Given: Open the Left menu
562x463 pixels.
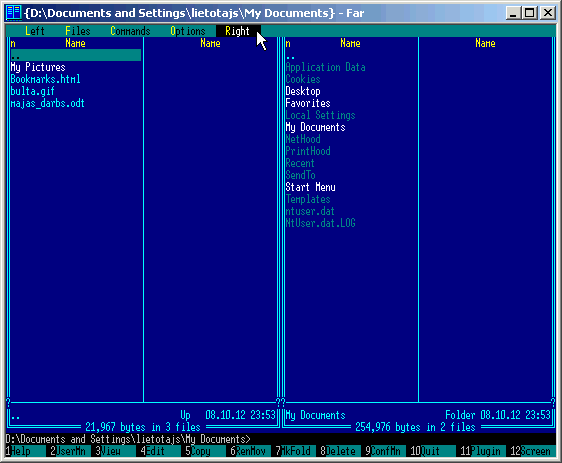Looking at the screenshot, I should [35, 31].
